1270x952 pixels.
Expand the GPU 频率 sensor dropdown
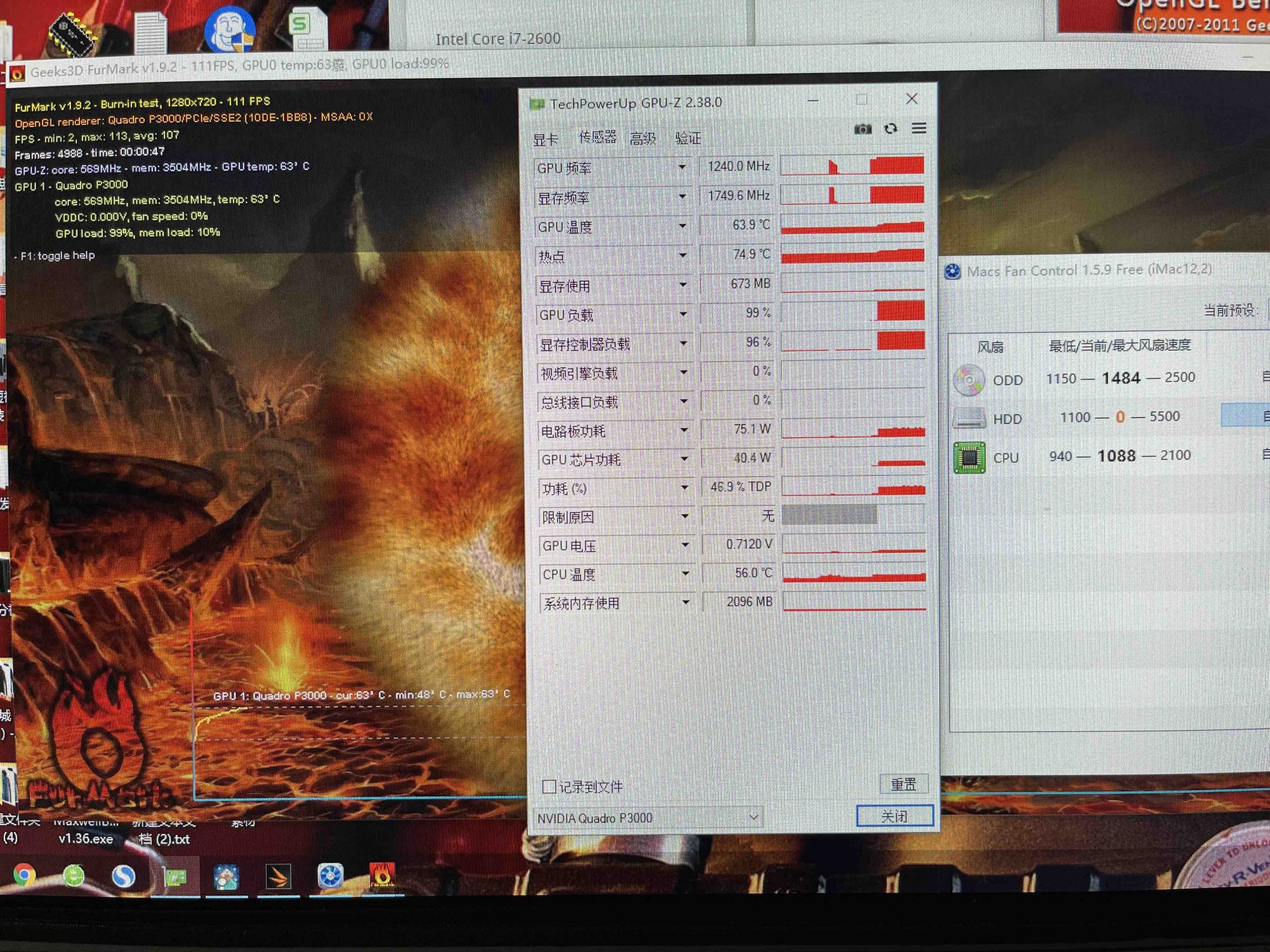pos(682,168)
